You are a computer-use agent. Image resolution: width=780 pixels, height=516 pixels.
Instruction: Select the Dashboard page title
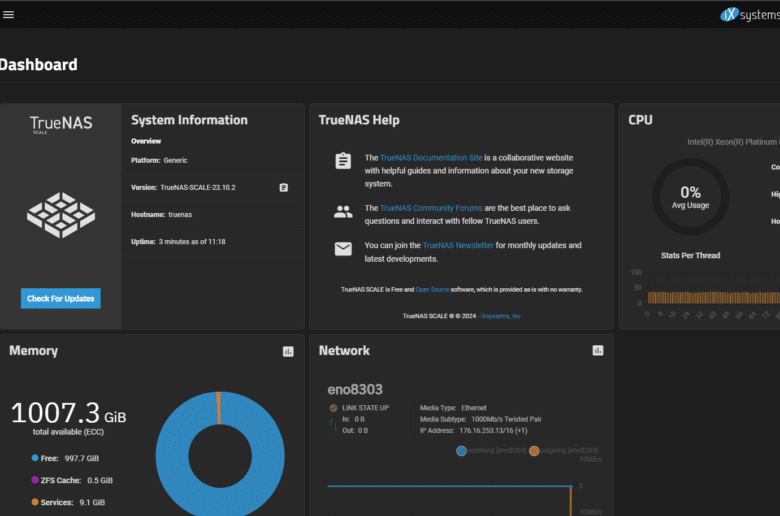click(x=38, y=65)
